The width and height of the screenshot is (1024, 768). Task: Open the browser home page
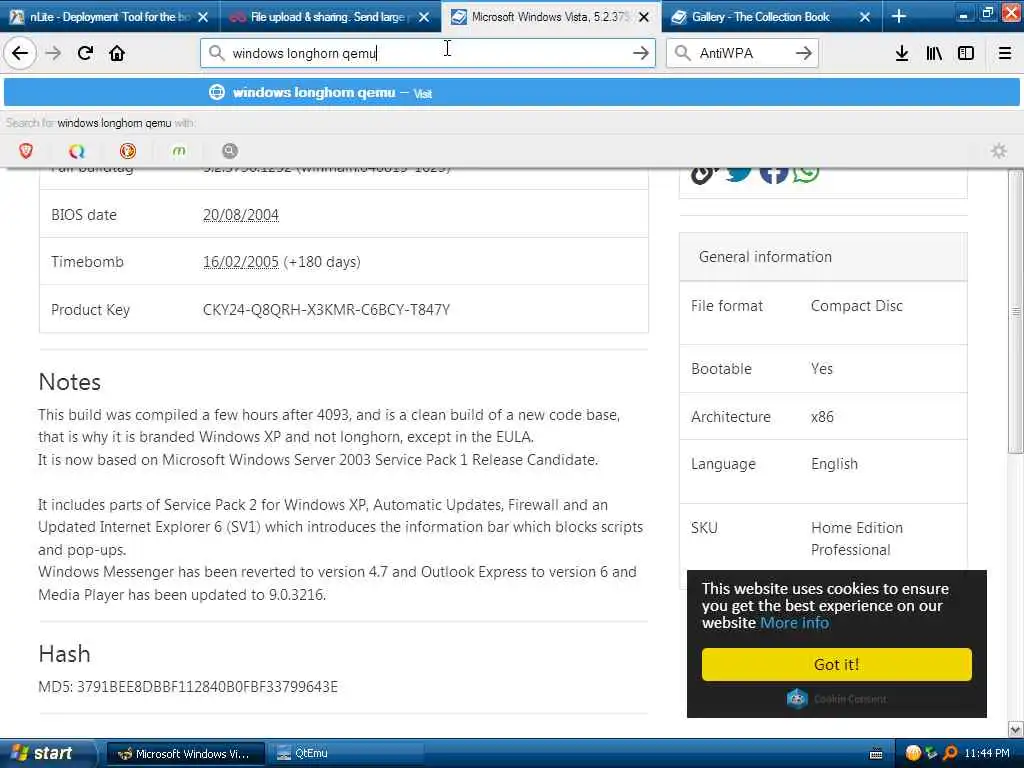pos(117,54)
